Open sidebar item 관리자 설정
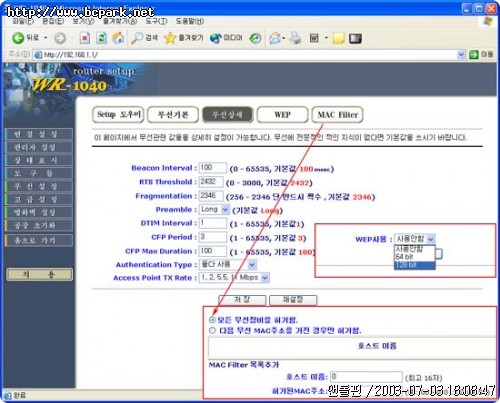 (39, 147)
